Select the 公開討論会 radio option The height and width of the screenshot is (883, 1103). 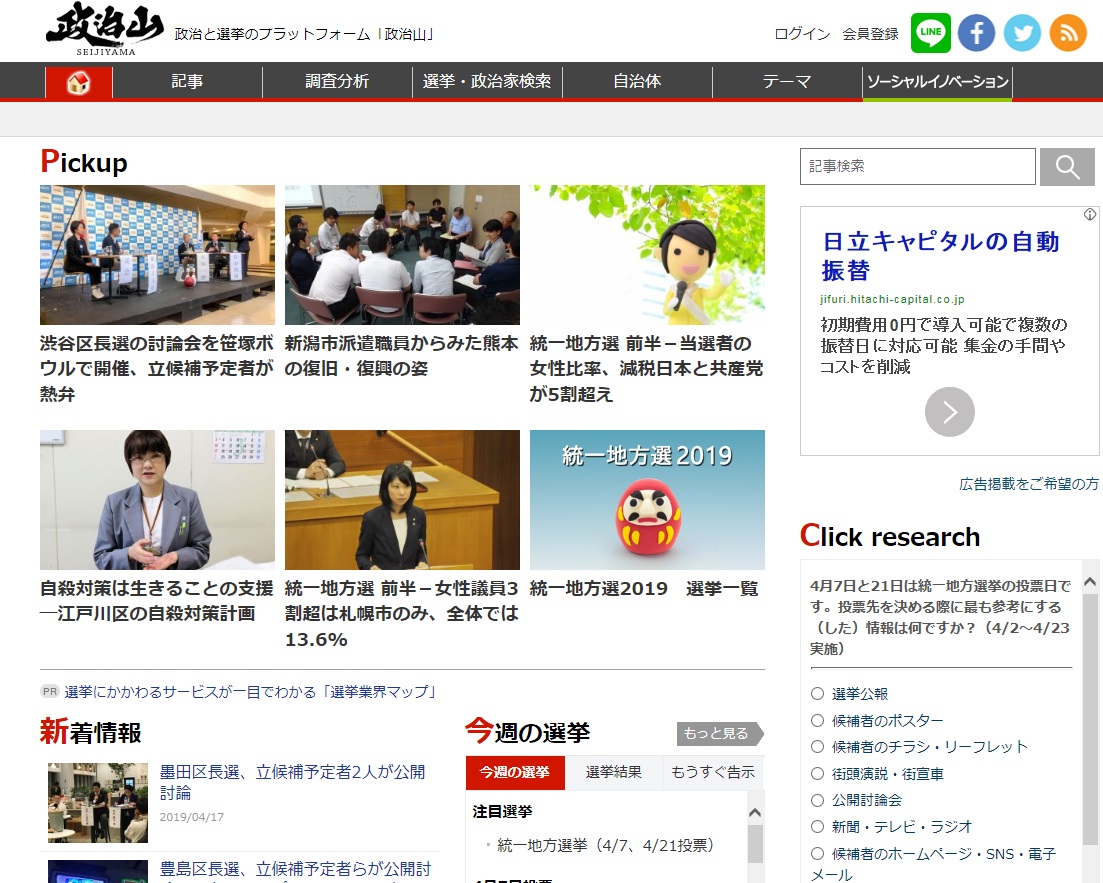click(817, 800)
